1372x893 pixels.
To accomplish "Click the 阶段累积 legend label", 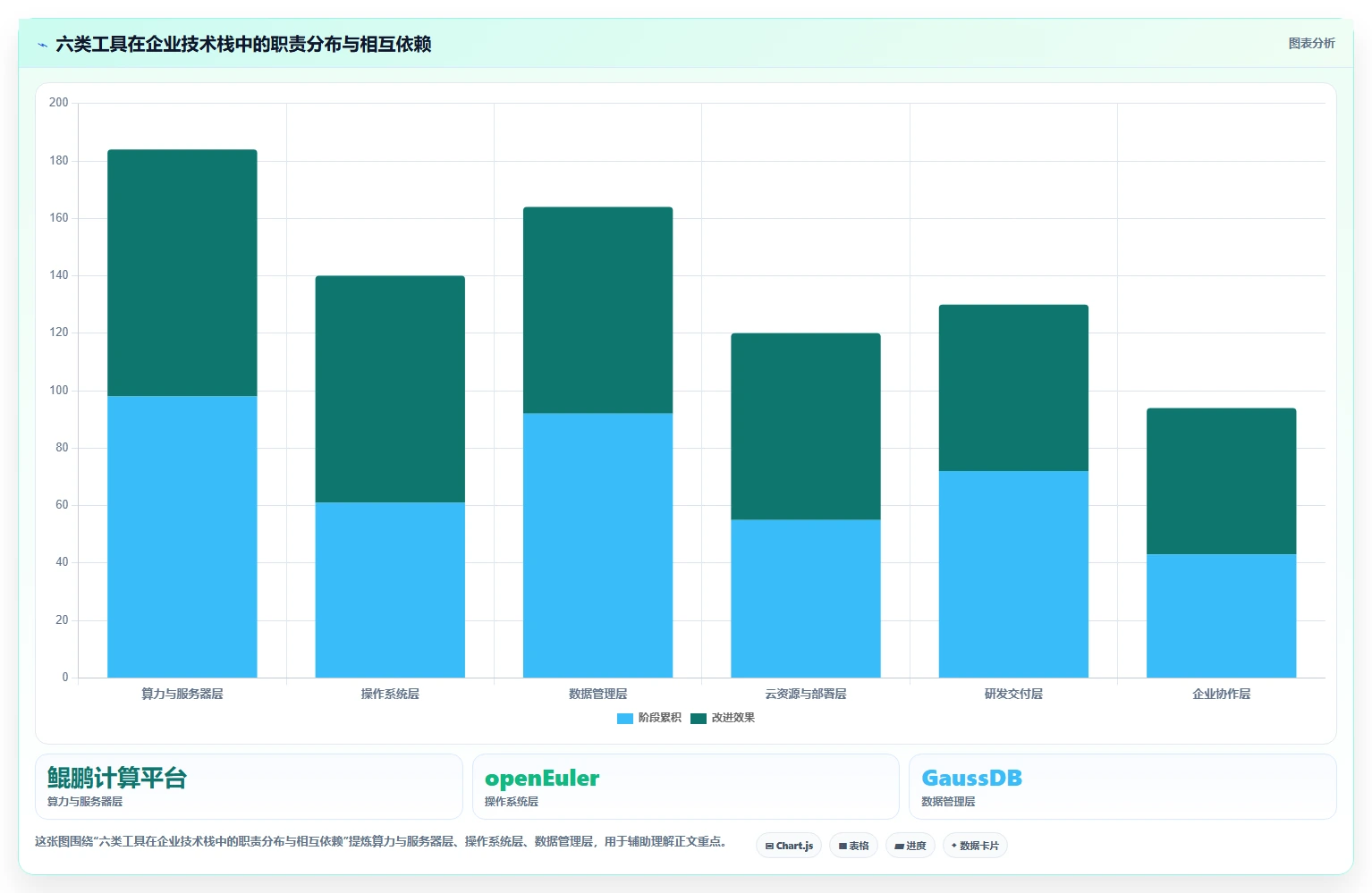I will coord(660,718).
